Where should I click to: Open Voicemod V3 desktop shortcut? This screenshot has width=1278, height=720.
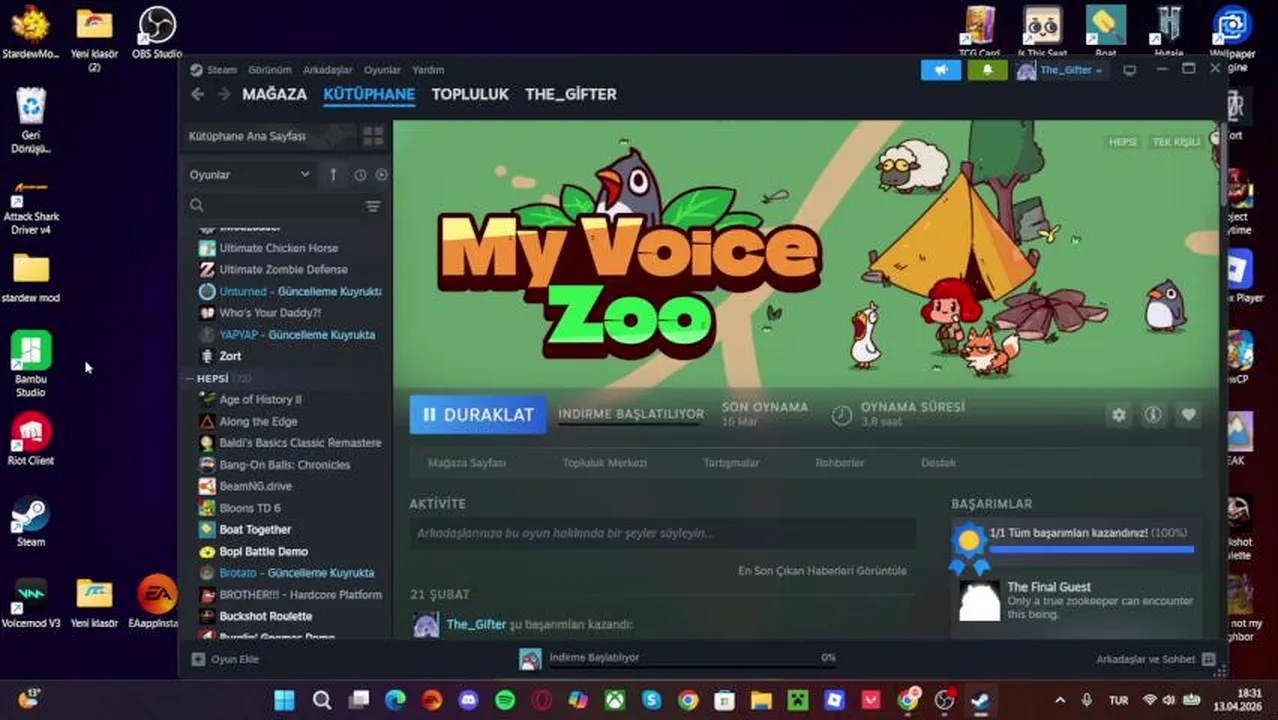click(x=31, y=603)
